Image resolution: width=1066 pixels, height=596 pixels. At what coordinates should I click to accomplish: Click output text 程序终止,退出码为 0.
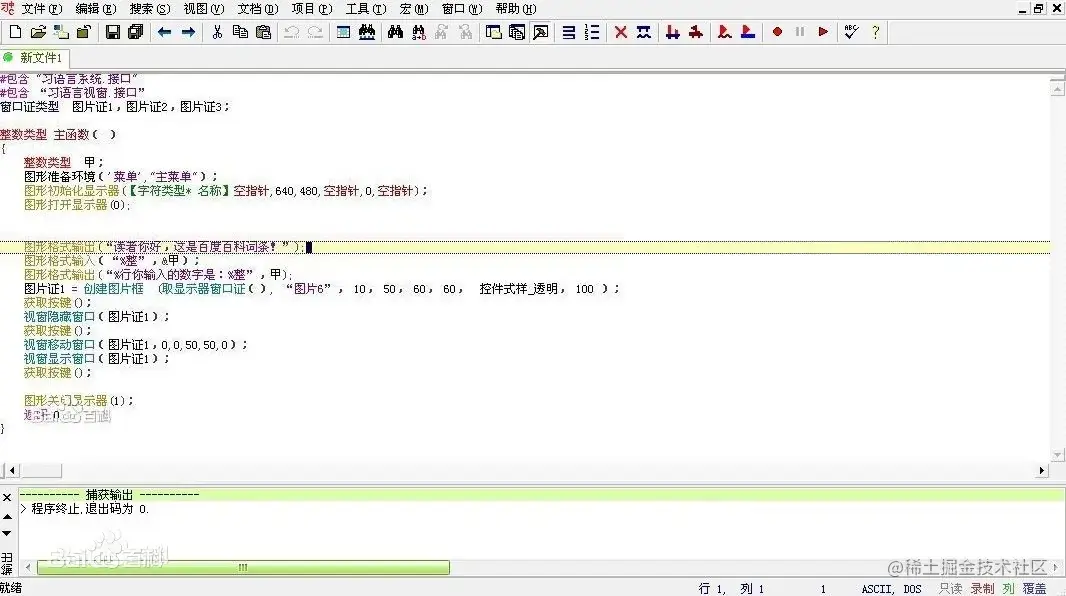coord(90,508)
